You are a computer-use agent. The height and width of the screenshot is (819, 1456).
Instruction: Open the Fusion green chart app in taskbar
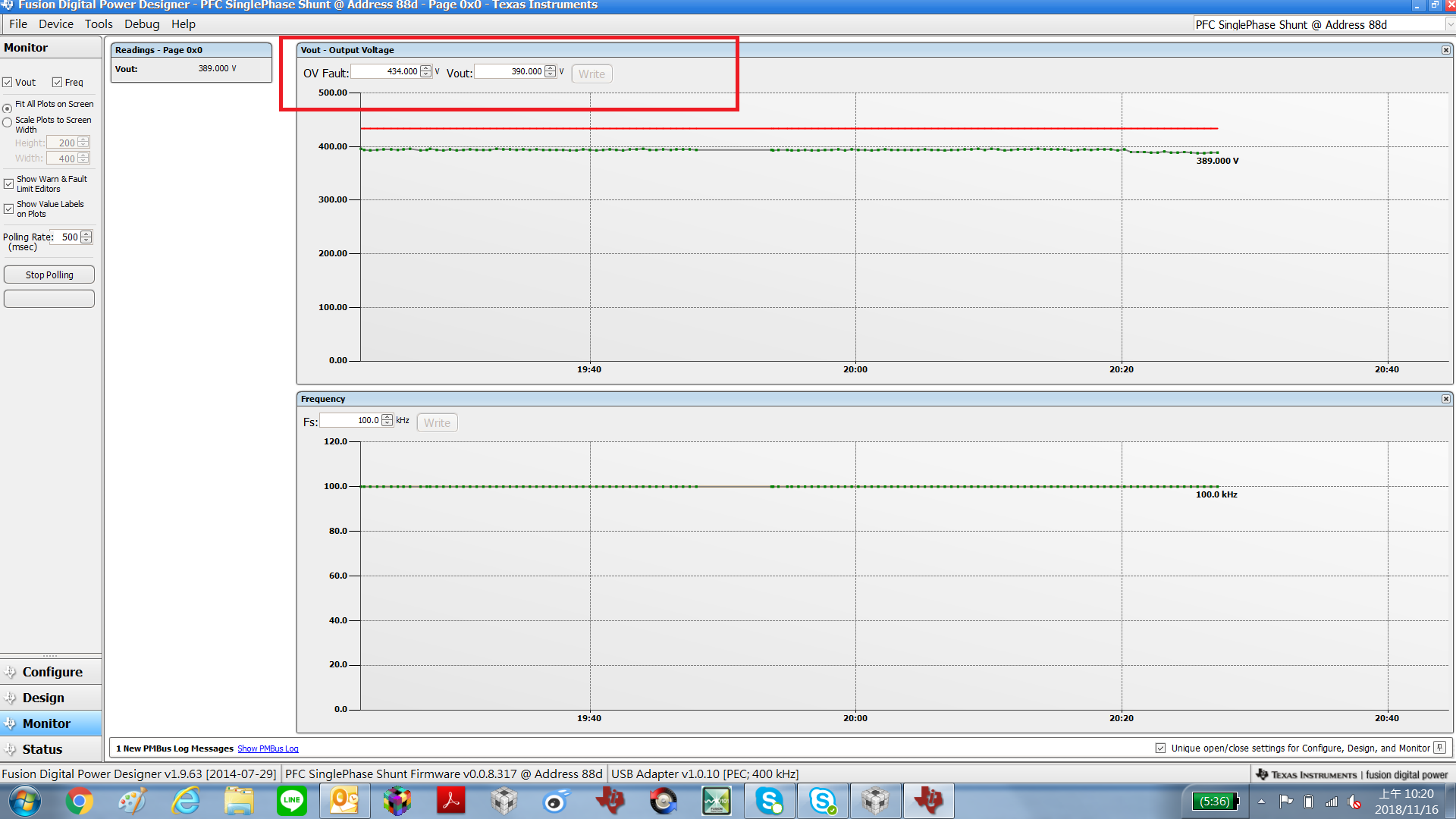tap(716, 802)
